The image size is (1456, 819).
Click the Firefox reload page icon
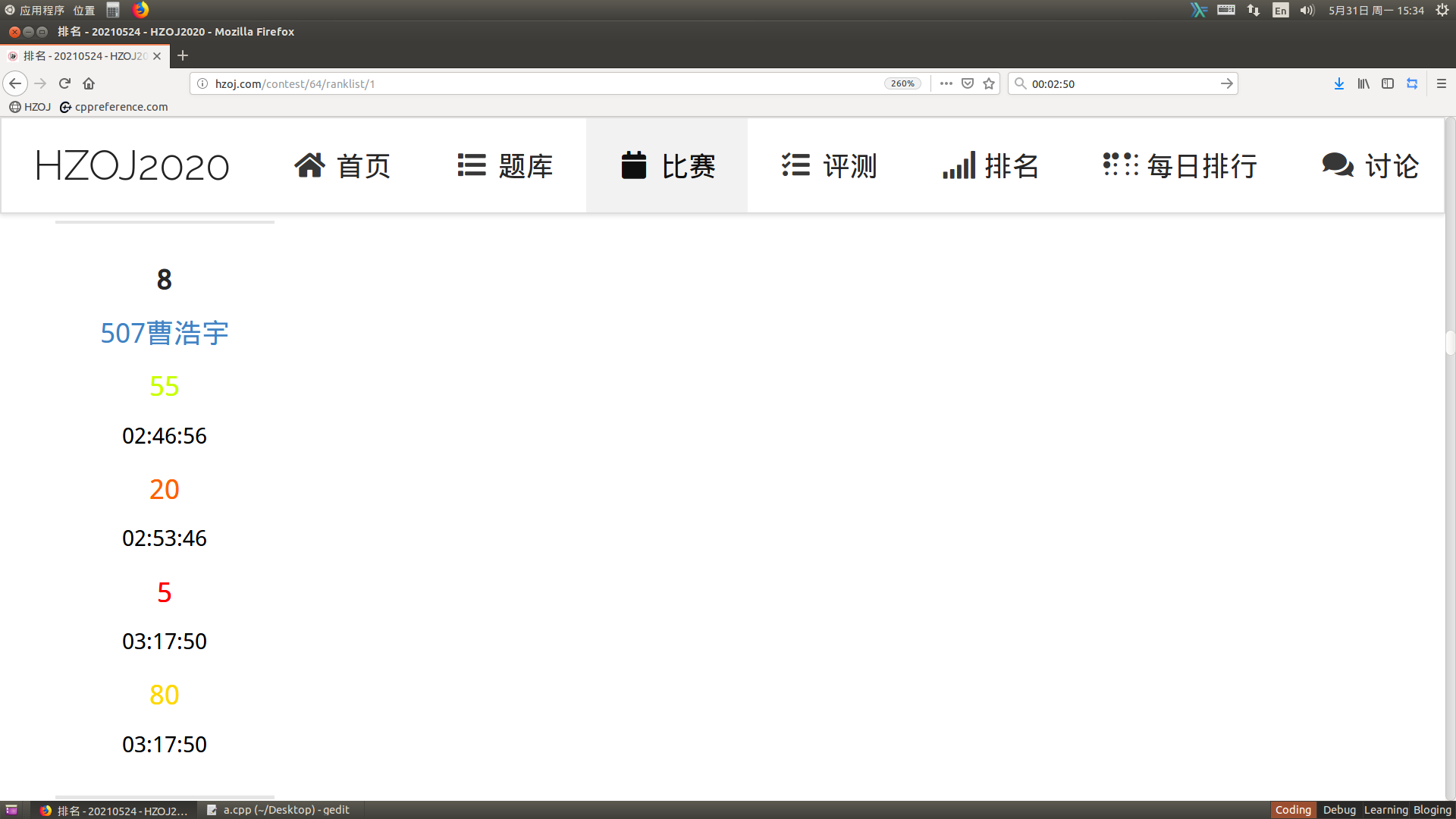[64, 83]
